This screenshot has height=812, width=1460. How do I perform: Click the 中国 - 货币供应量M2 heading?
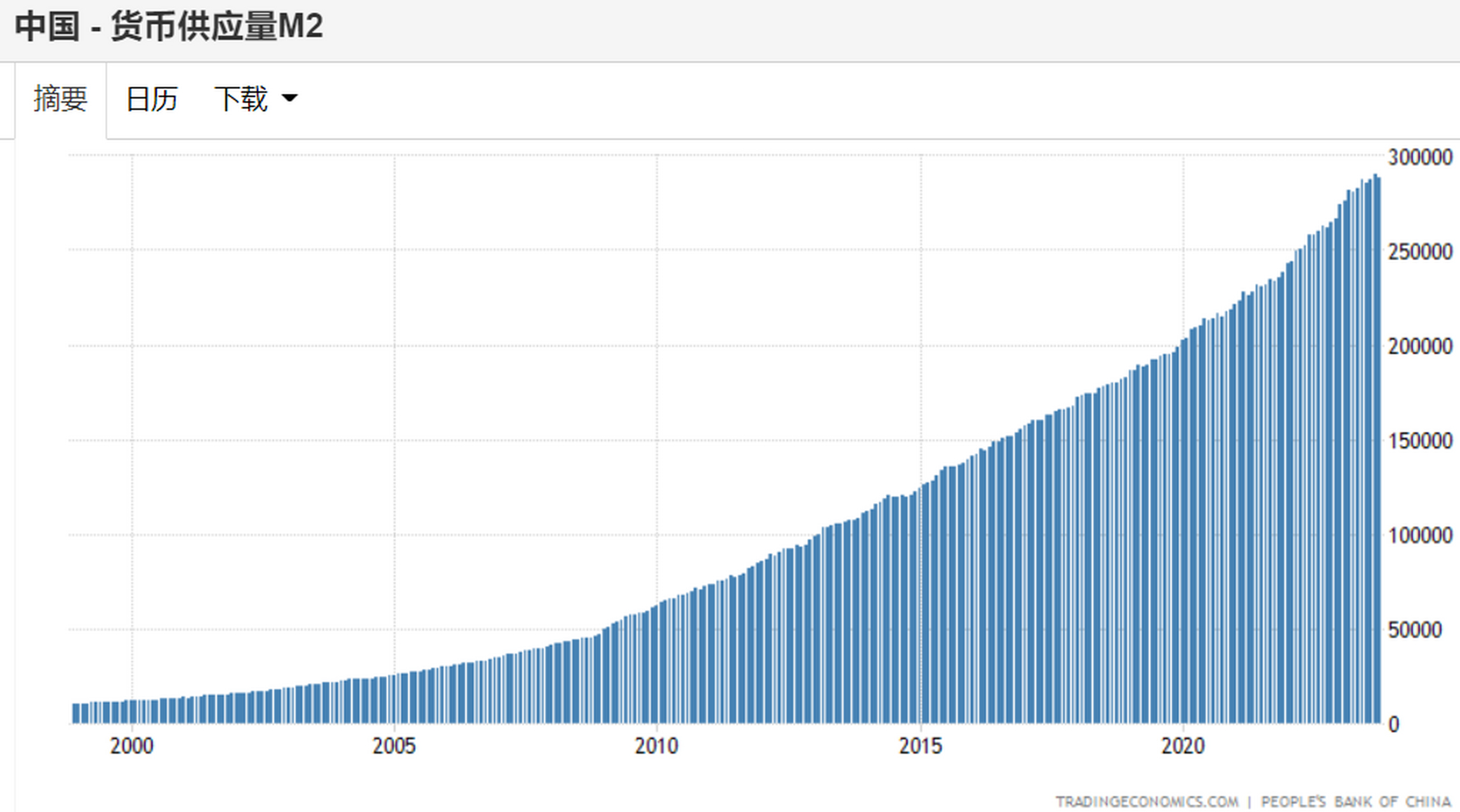(169, 27)
